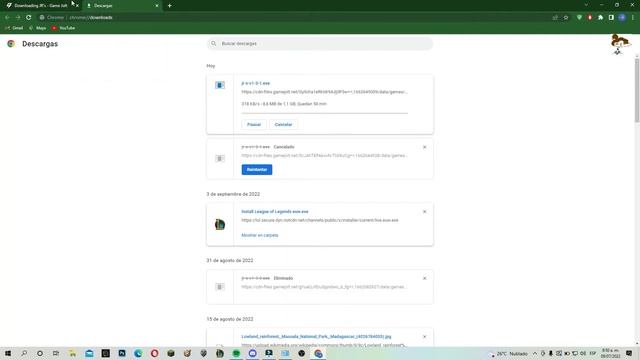The width and height of the screenshot is (640, 360).
Task: Switch to Chrome on the taskbar
Action: pyautogui.click(x=318, y=353)
